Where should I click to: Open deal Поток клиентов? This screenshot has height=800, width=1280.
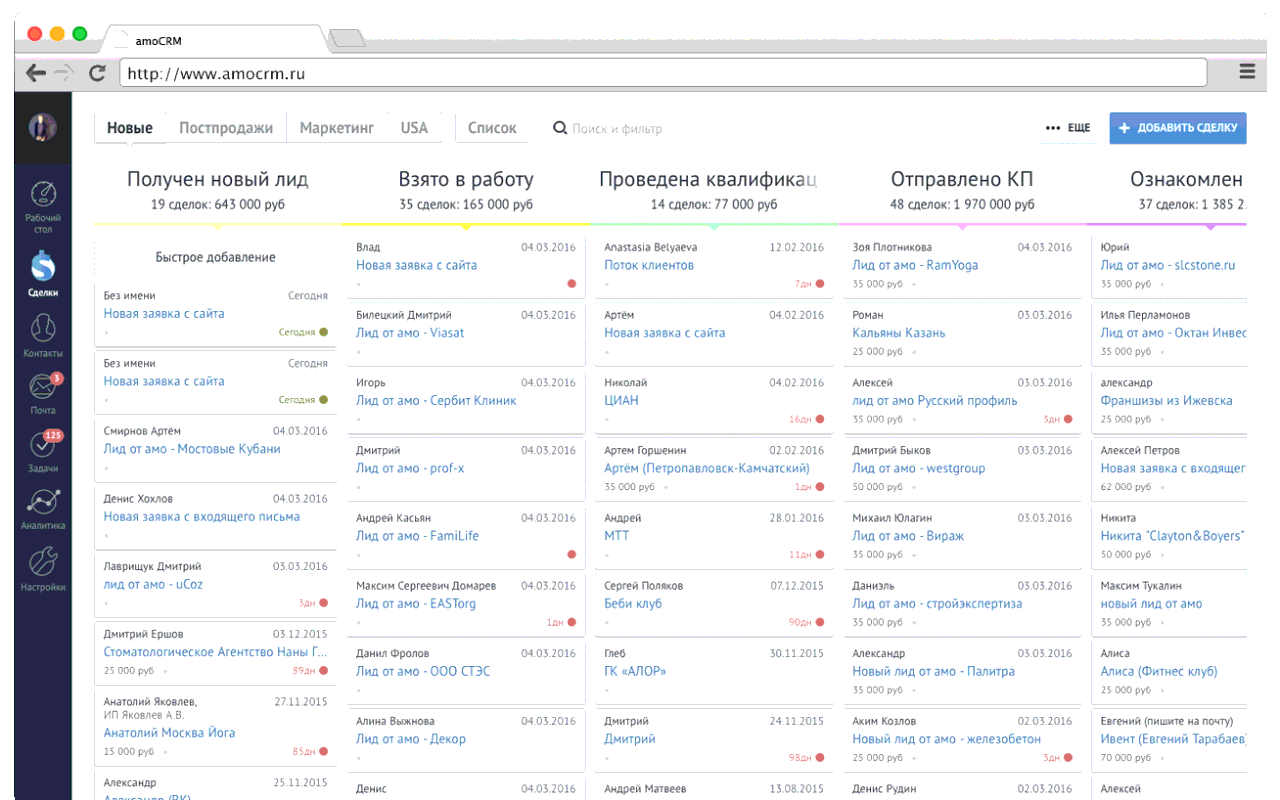click(649, 265)
